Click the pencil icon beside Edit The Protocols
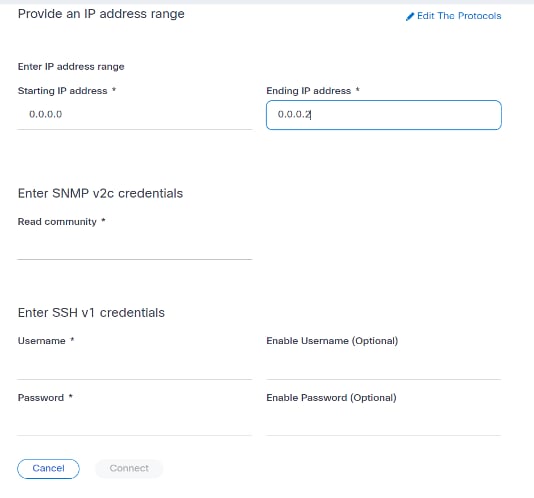The image size is (534, 498). tap(410, 16)
